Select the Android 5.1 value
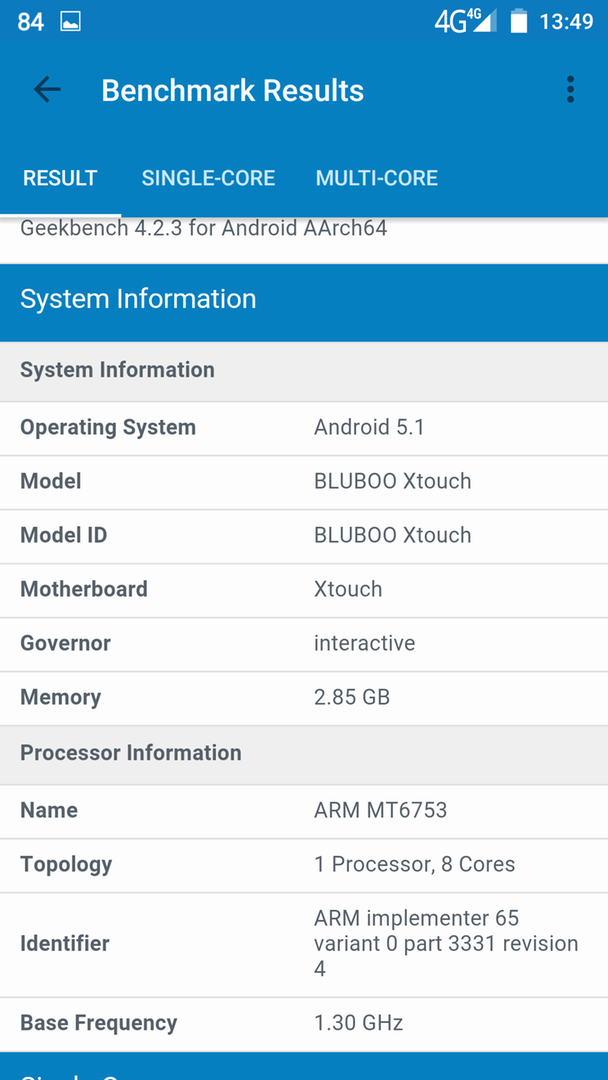This screenshot has height=1080, width=608. point(369,428)
